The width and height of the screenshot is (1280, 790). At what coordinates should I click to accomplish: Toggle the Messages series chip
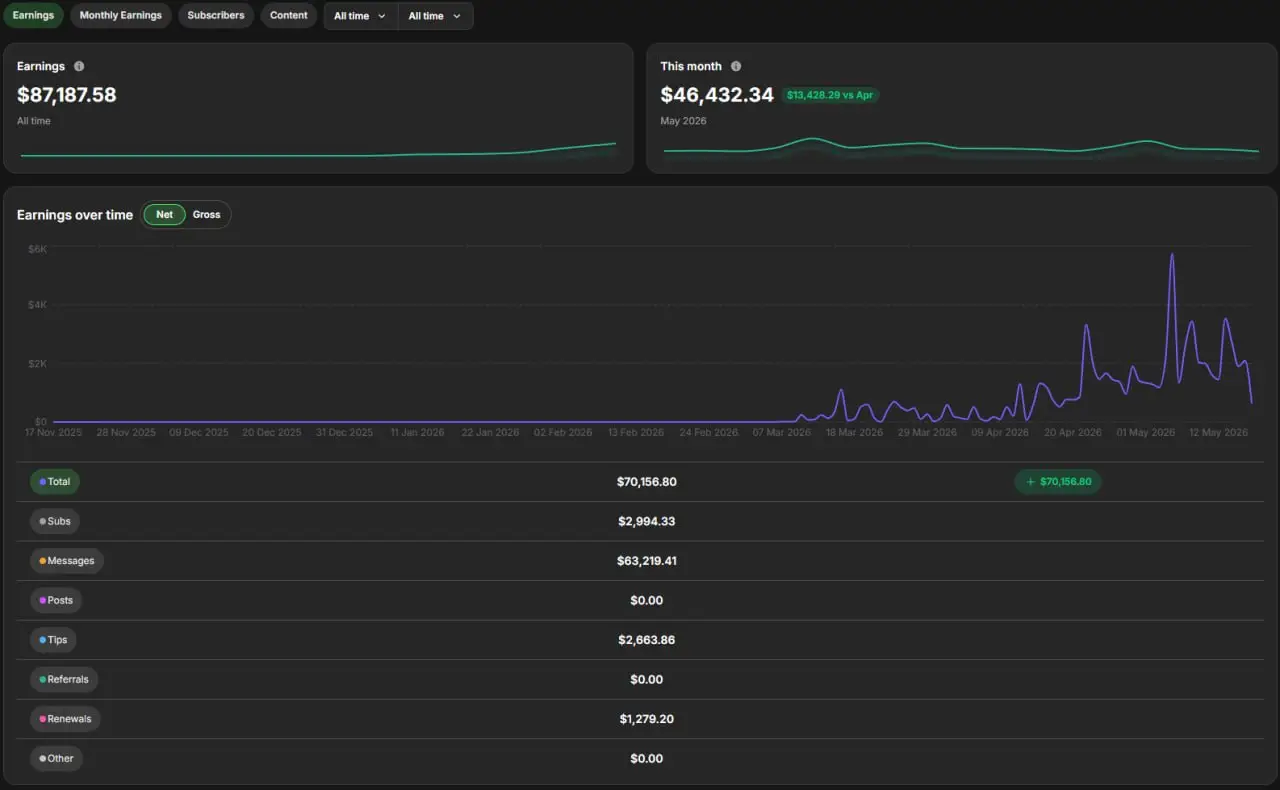coord(67,561)
